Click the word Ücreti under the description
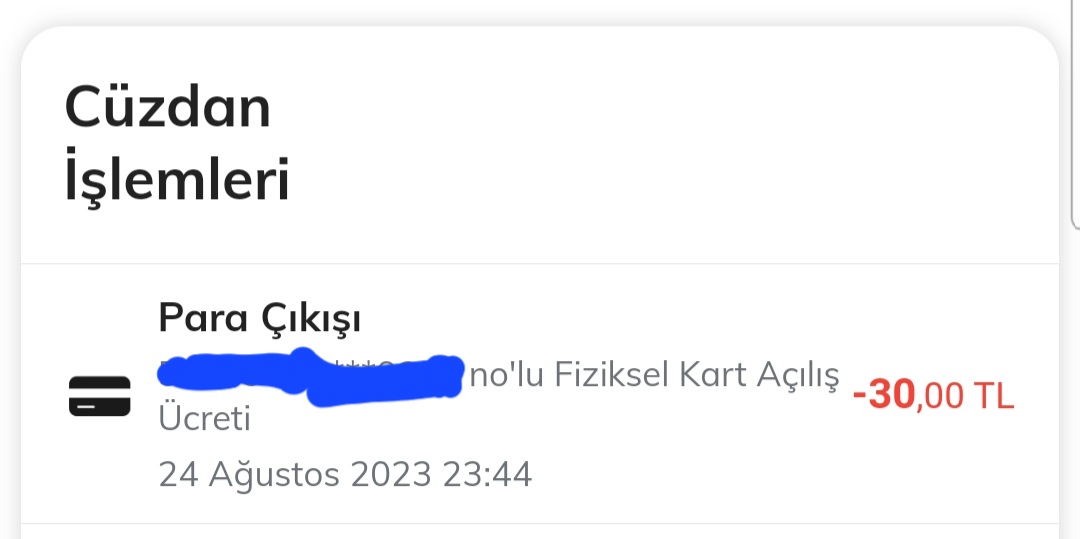Image resolution: width=1080 pixels, height=539 pixels. 204,419
